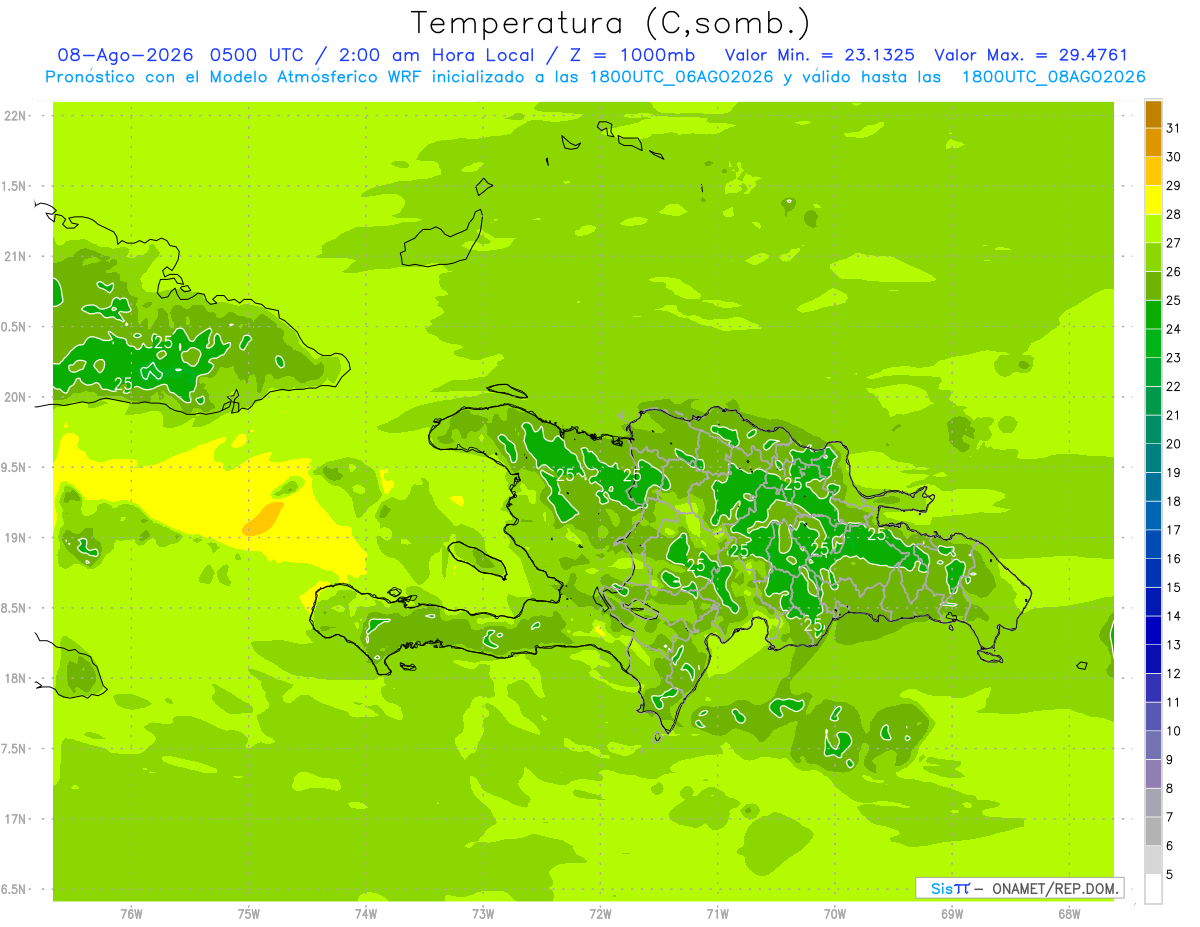1200x927 pixels.
Task: Click the '18N' latitude label
Action: tap(16, 679)
